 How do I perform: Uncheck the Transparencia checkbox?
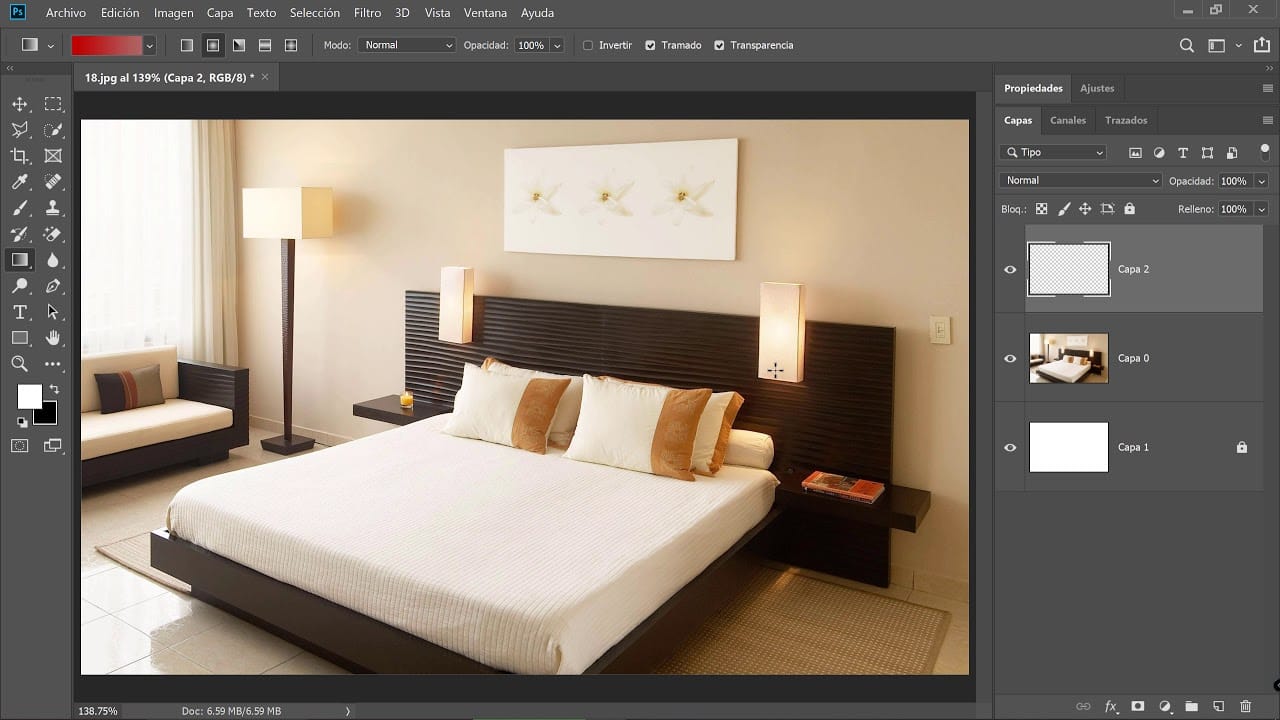tap(719, 45)
